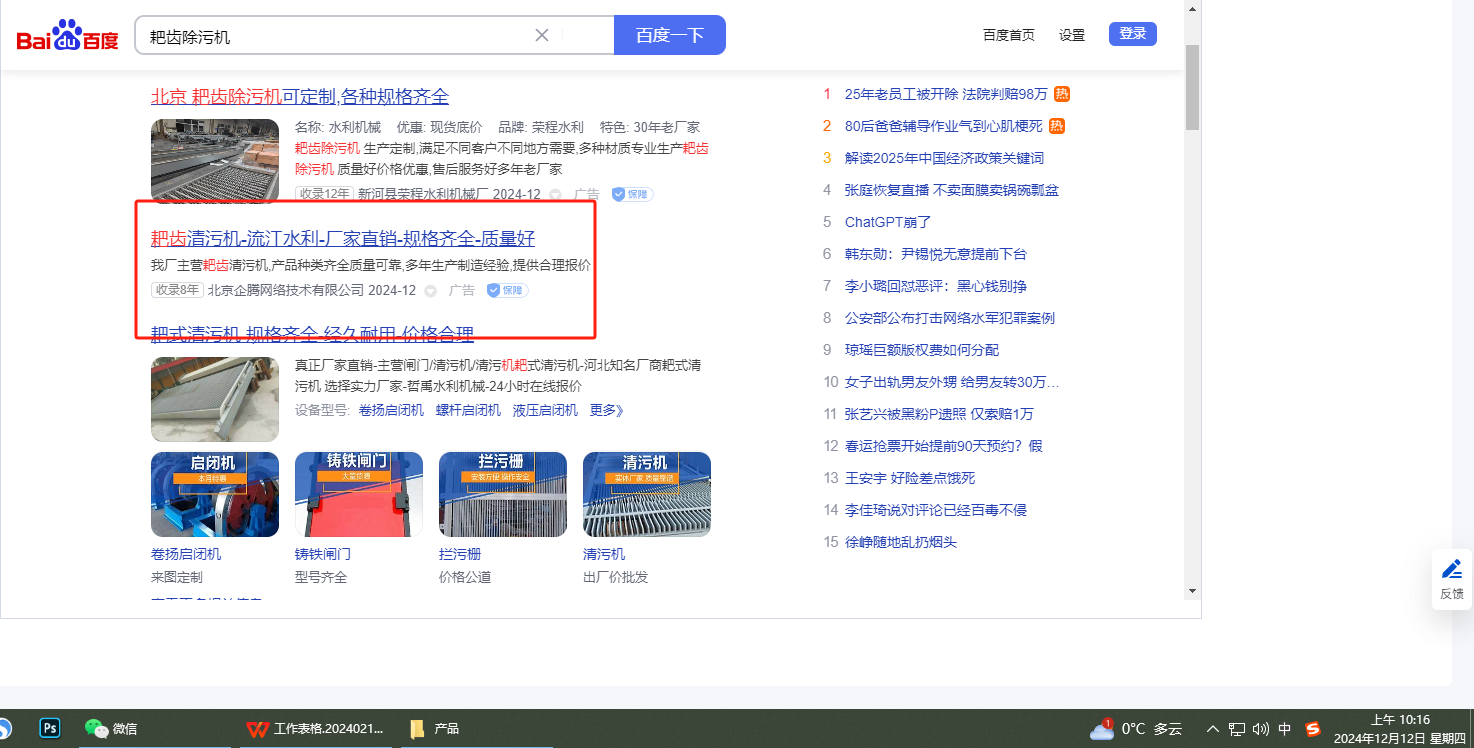Click the page scrollbar down arrow

click(1192, 592)
